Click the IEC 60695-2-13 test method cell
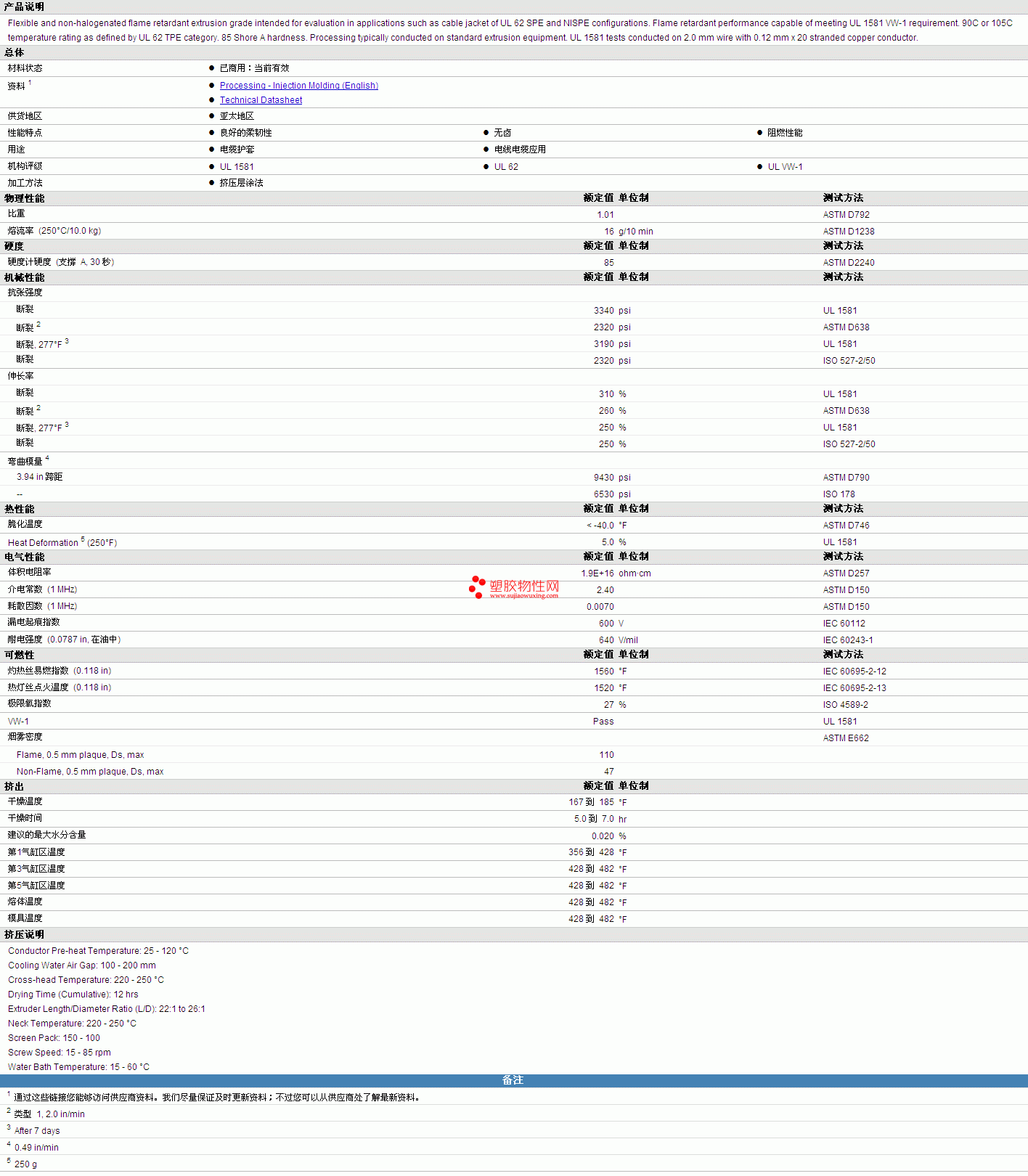The image size is (1028, 1176). click(x=854, y=688)
